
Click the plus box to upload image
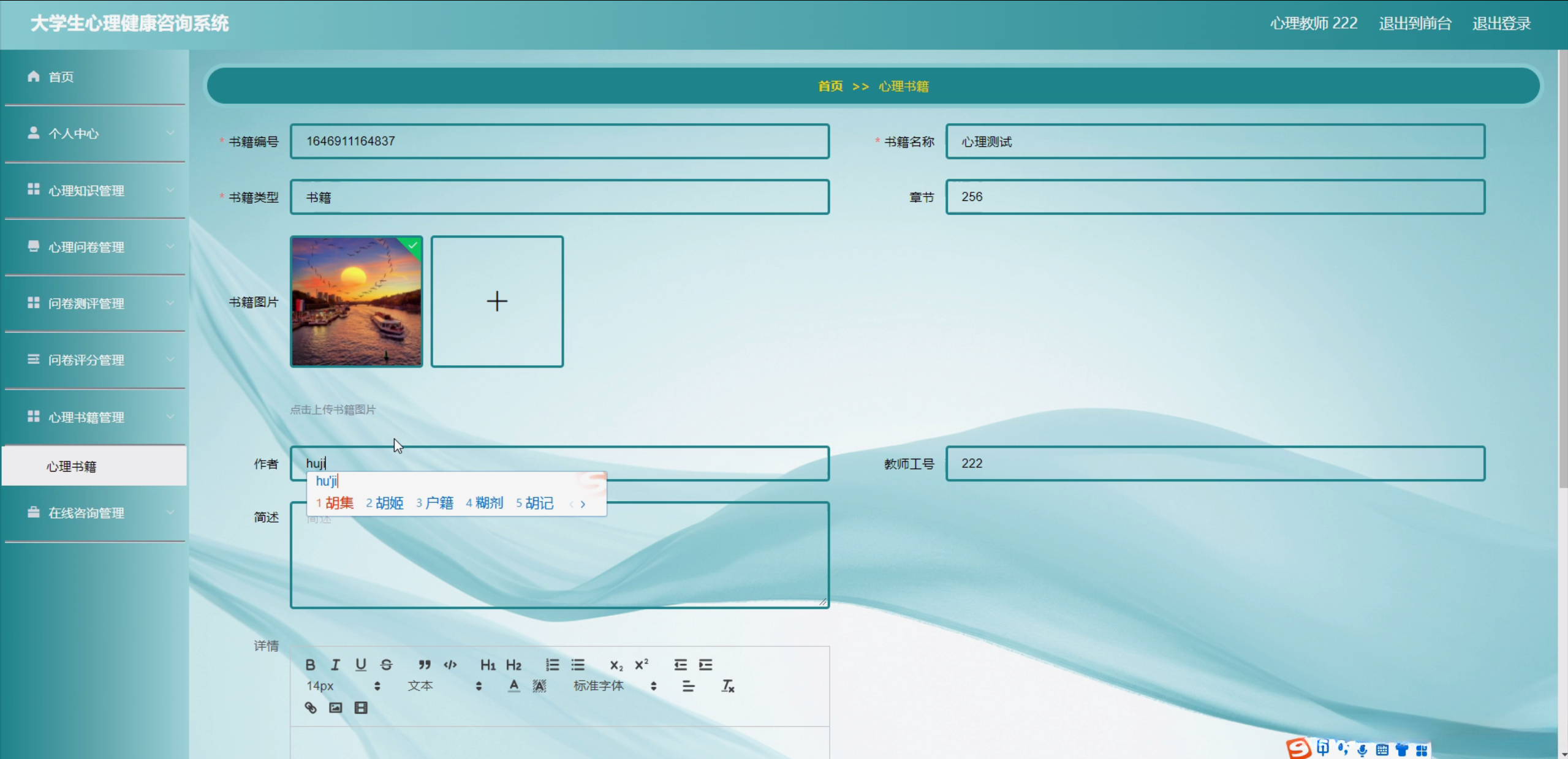497,301
